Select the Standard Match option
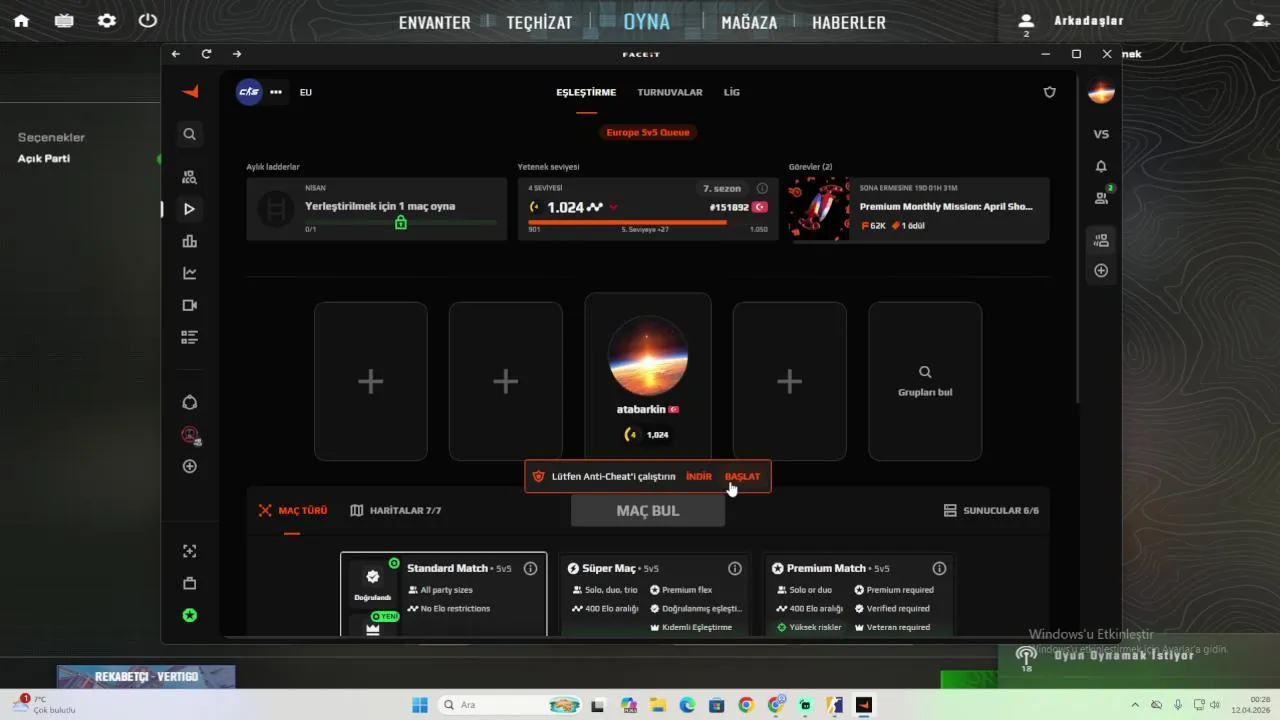Image resolution: width=1280 pixels, height=720 pixels. click(444, 594)
